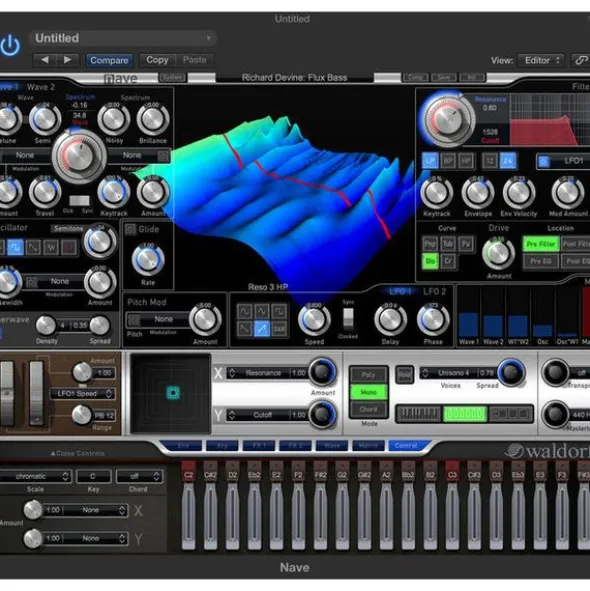590x591 pixels.
Task: Click the large filter Cutoff knob
Action: (x=448, y=120)
